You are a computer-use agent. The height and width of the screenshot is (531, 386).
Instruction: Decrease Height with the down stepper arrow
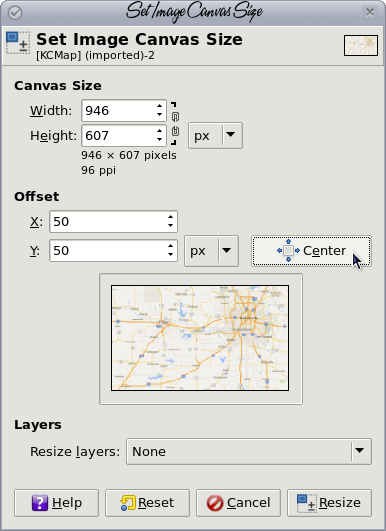pos(159,140)
